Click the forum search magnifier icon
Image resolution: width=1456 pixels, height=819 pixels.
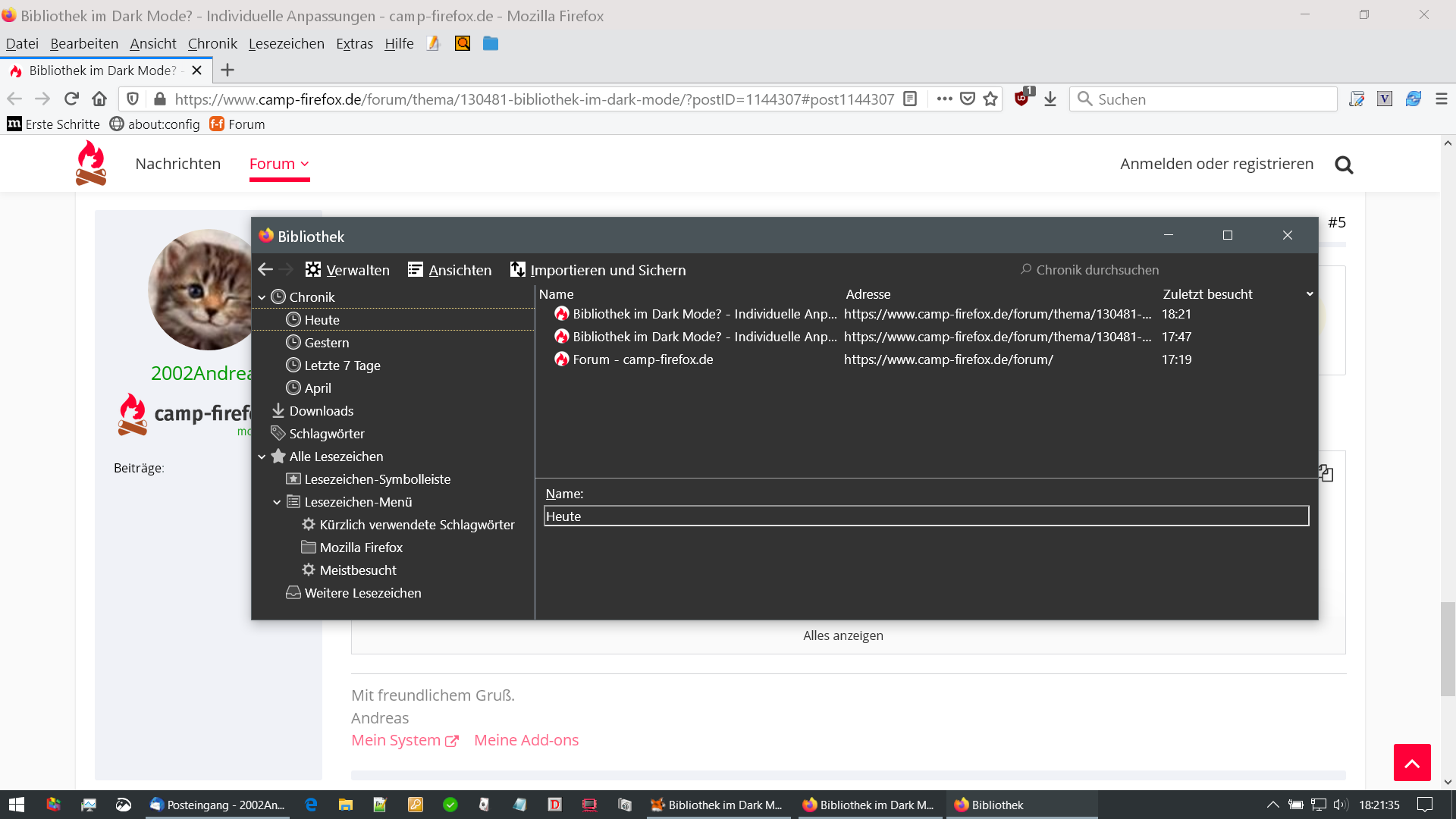[x=1344, y=165]
